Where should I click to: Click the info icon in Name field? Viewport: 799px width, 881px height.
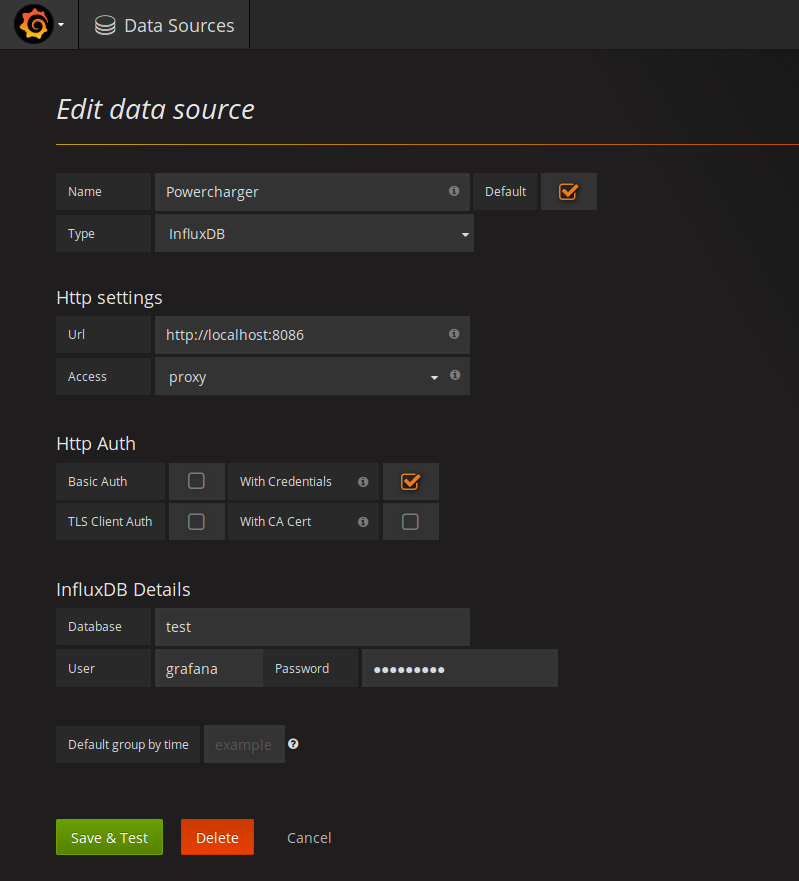tap(454, 191)
